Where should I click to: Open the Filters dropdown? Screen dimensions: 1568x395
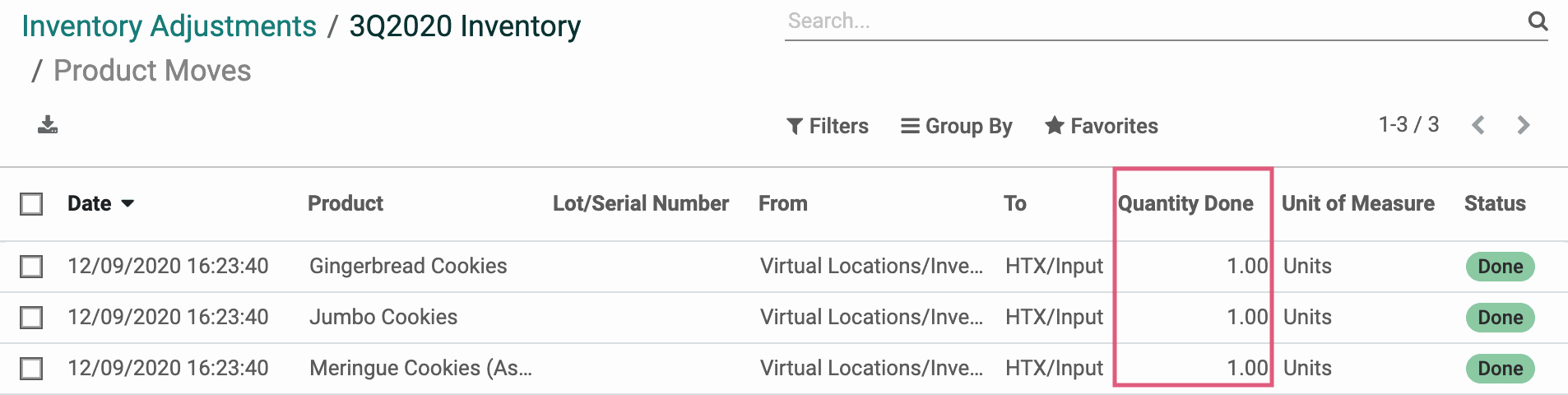[828, 126]
